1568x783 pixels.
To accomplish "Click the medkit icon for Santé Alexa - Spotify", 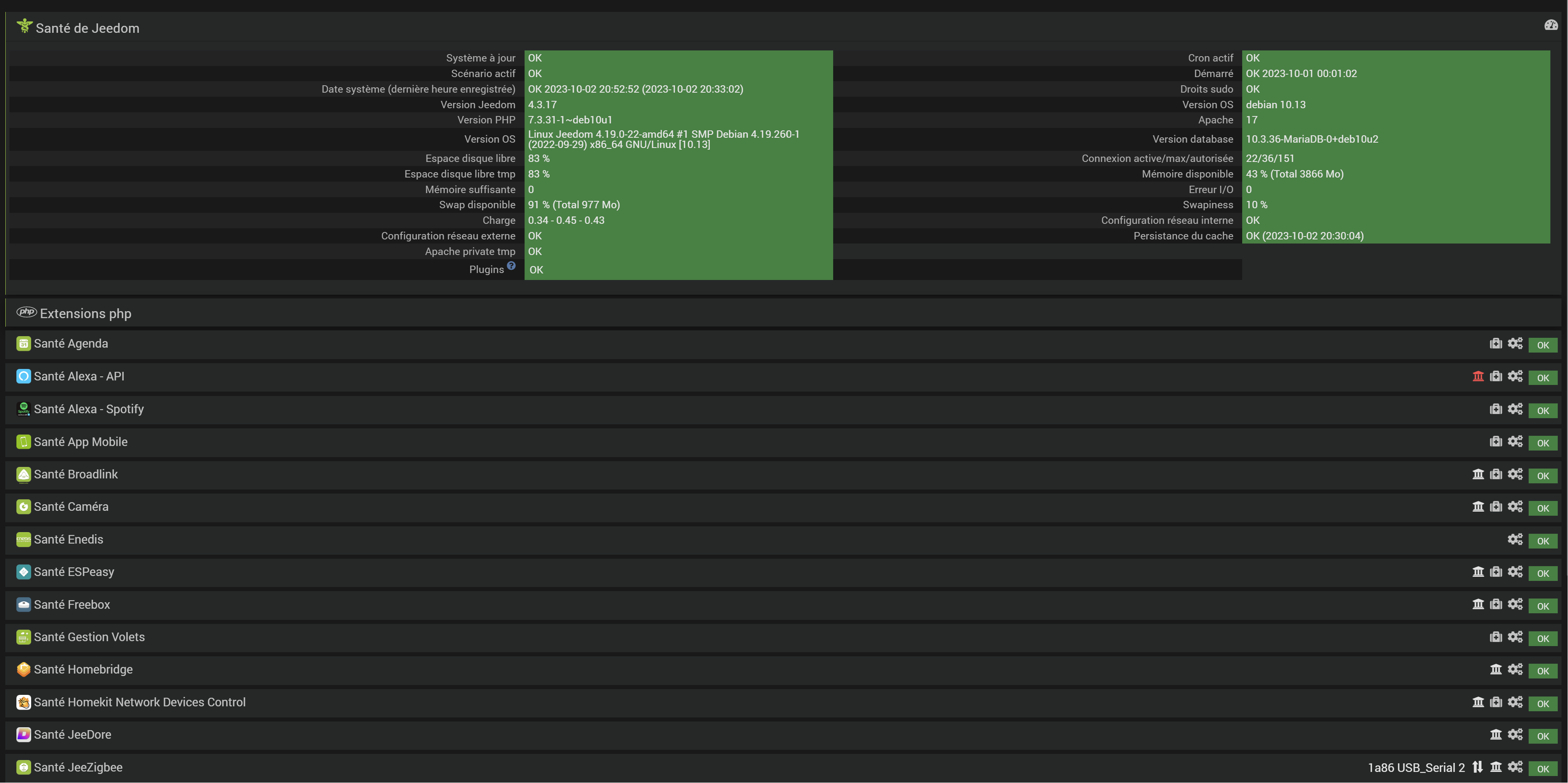I will pyautogui.click(x=1495, y=409).
